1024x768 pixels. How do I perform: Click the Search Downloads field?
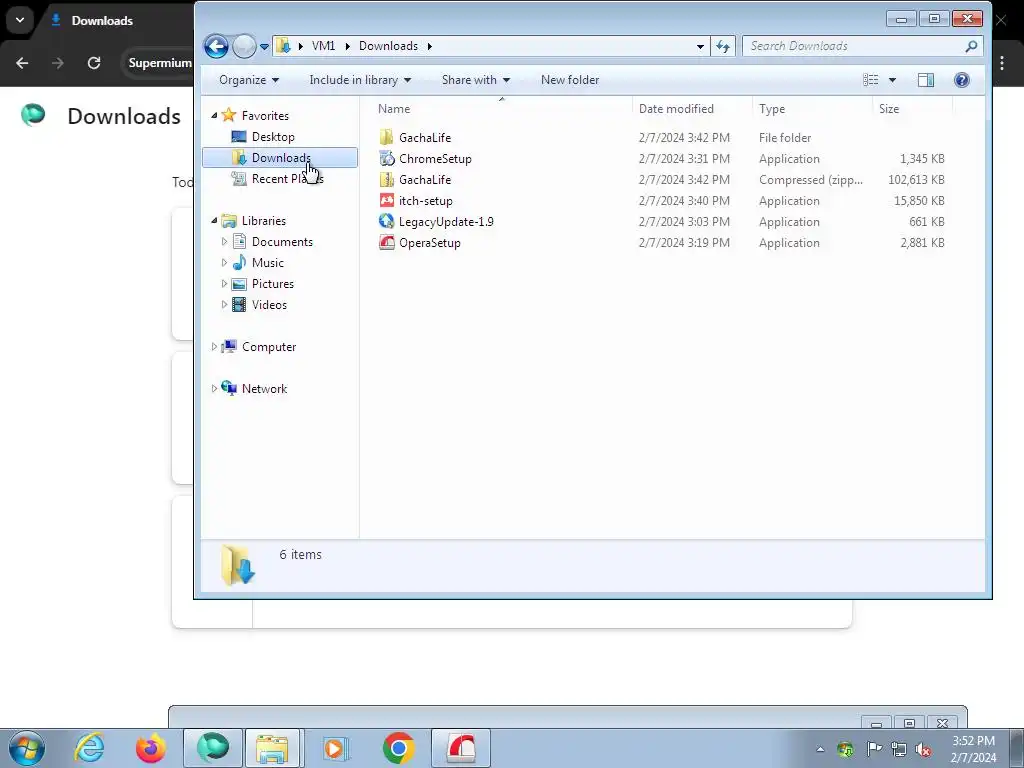(862, 46)
